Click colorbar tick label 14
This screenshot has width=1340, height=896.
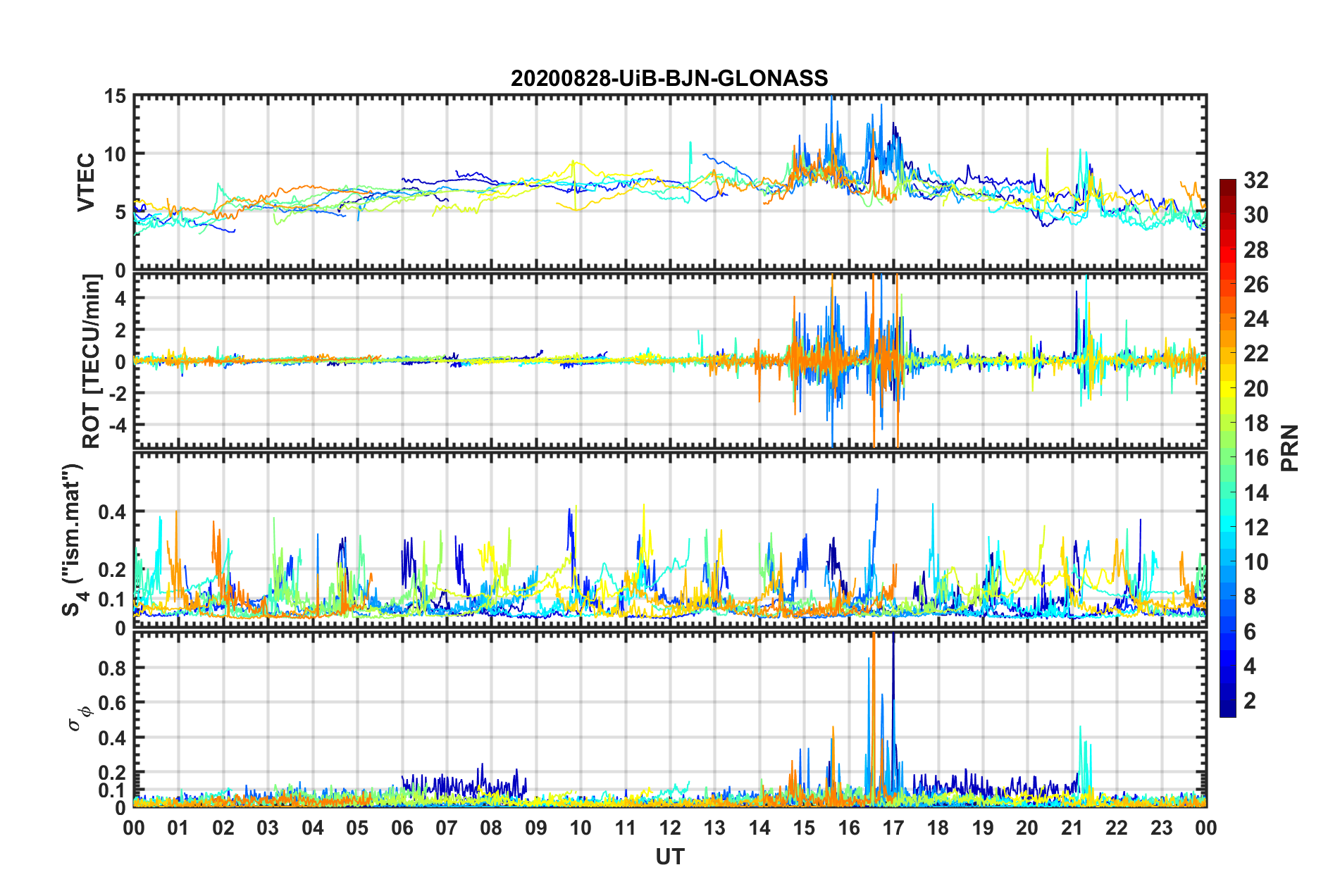pos(1255,493)
